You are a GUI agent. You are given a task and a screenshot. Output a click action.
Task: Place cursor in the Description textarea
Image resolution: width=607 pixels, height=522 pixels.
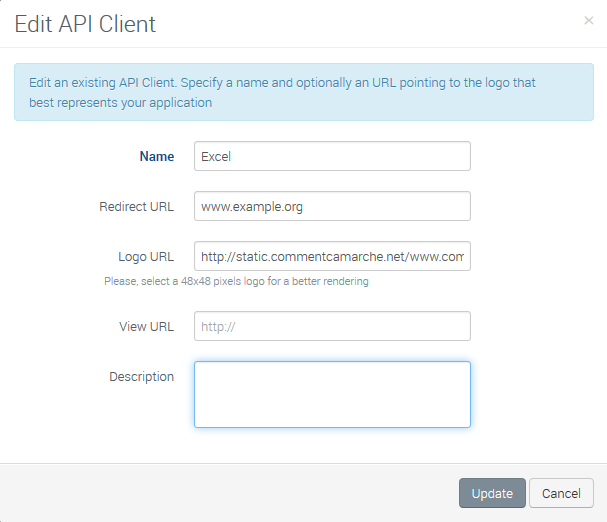tap(332, 394)
